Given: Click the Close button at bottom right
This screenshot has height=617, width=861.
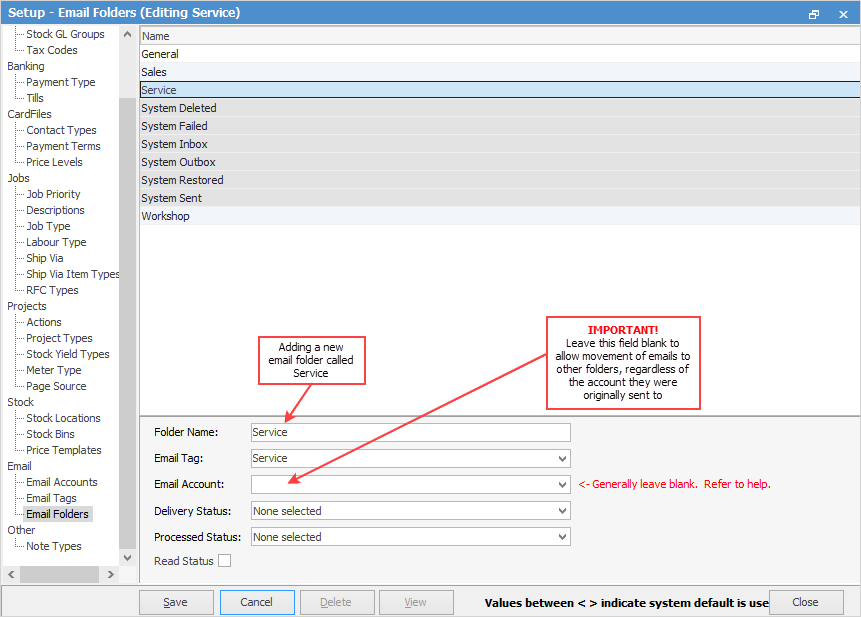Looking at the screenshot, I should coord(806,602).
